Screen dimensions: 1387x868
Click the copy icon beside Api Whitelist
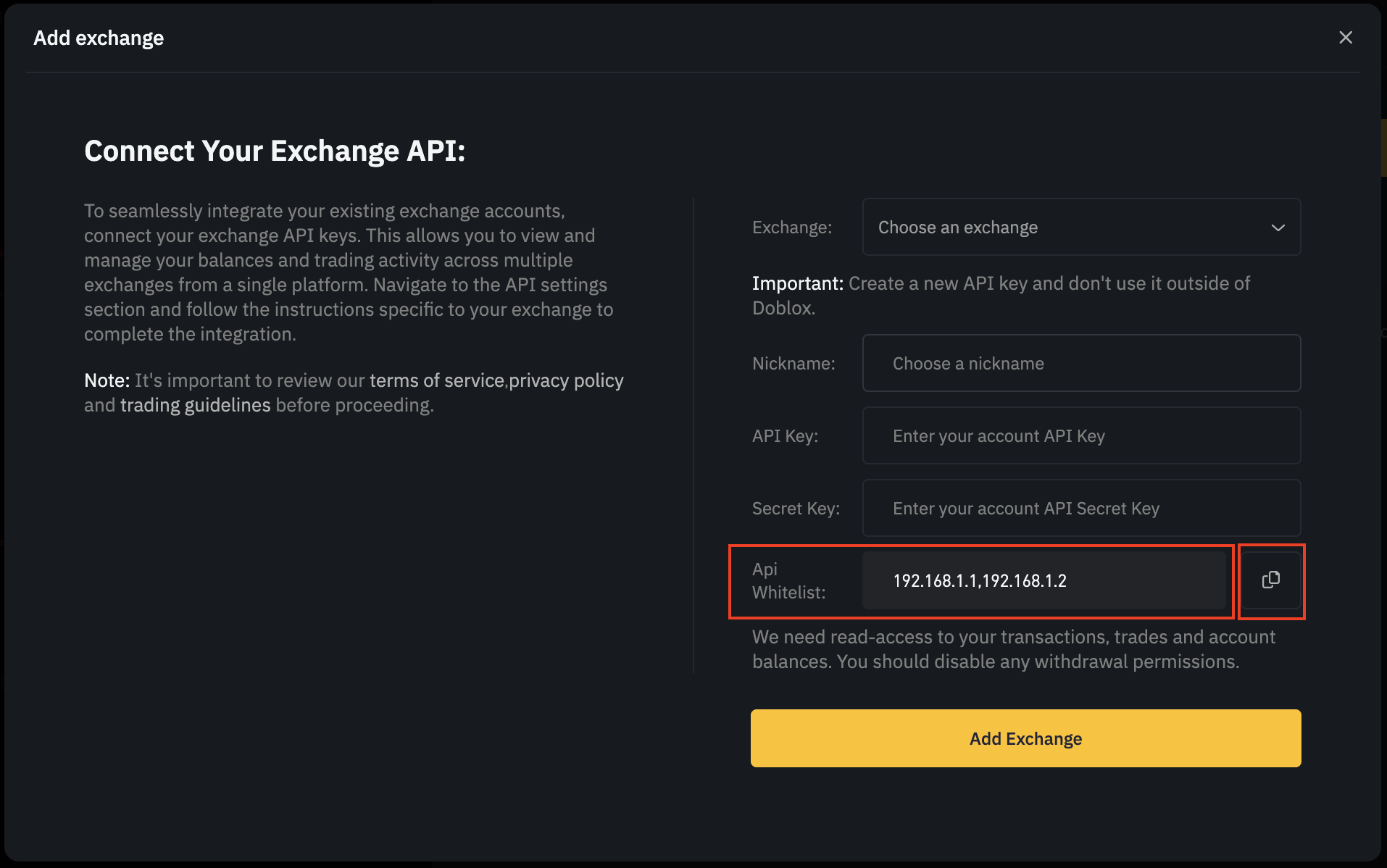coord(1270,581)
